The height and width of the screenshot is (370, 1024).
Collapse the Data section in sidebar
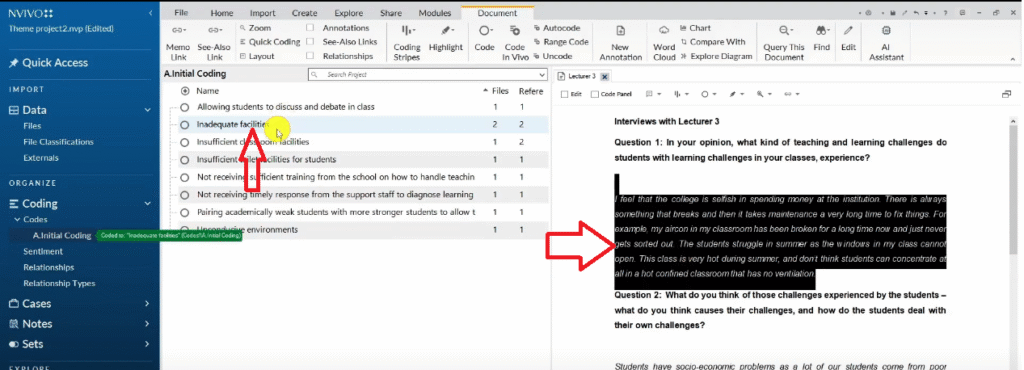148,110
